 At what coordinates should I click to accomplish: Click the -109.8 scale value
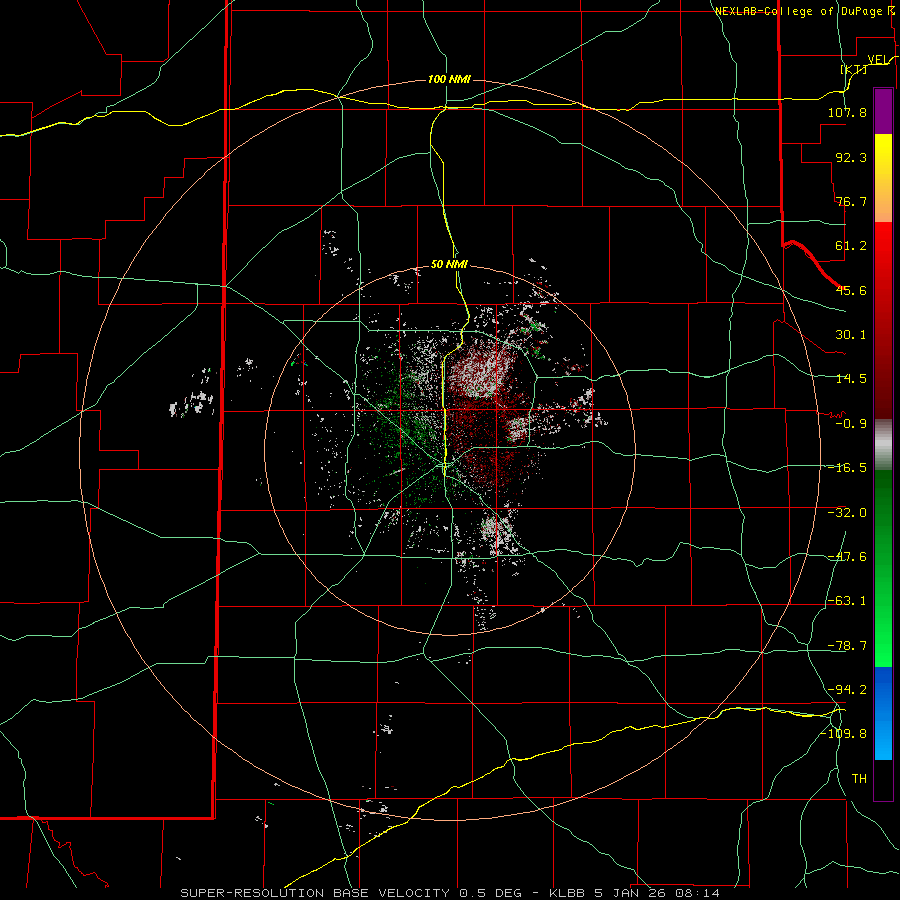tap(844, 734)
